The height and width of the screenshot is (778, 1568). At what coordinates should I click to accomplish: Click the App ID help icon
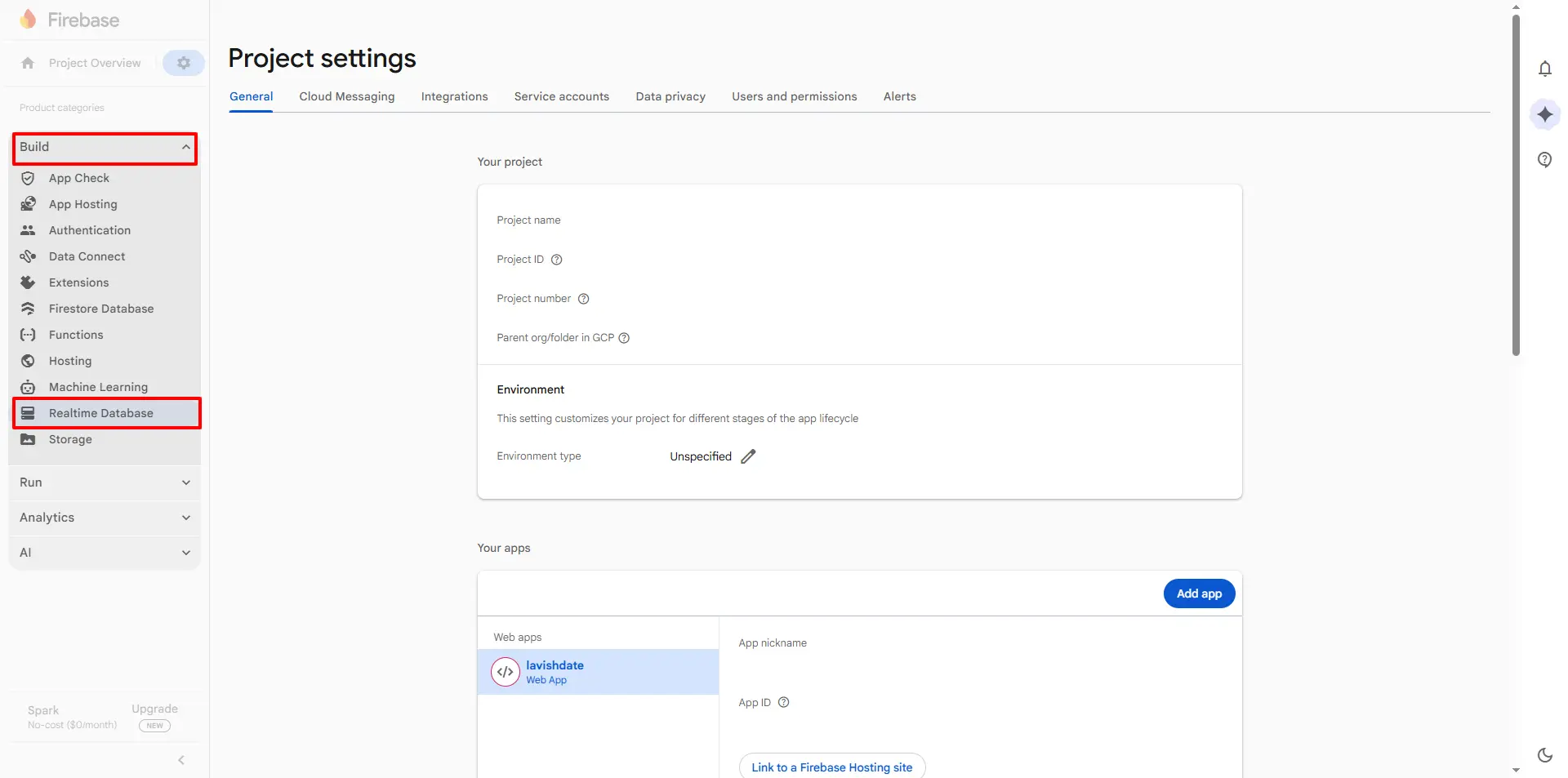point(784,703)
